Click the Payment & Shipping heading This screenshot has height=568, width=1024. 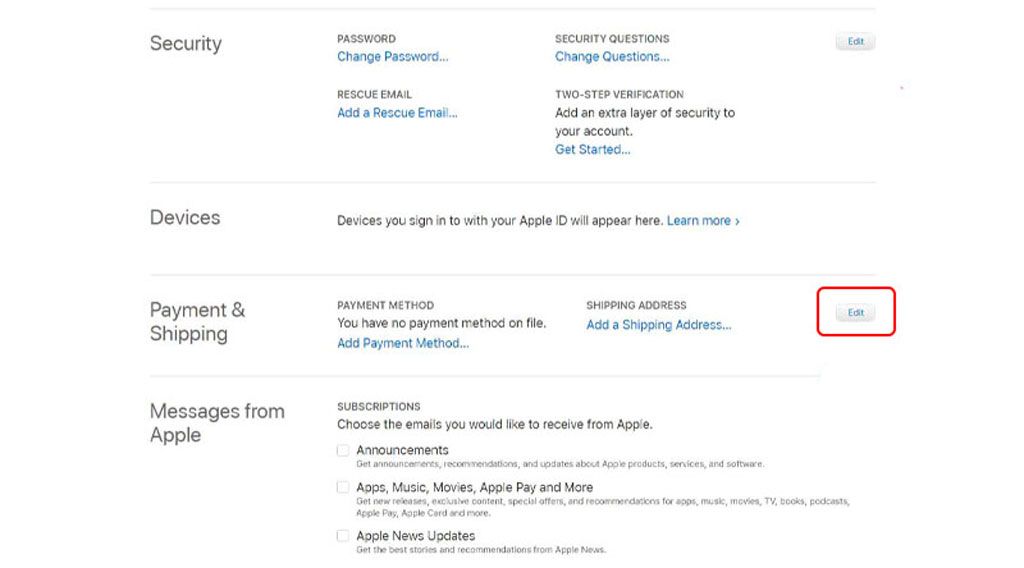point(197,321)
